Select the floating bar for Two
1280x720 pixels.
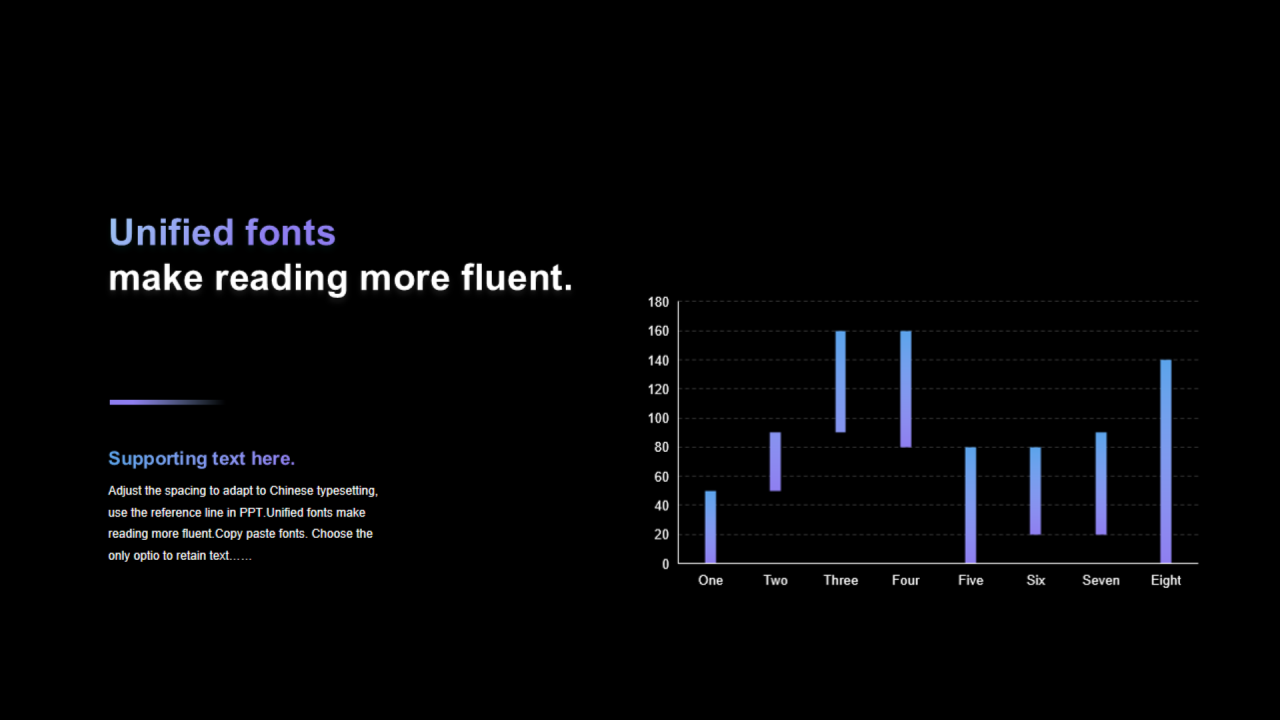775,462
